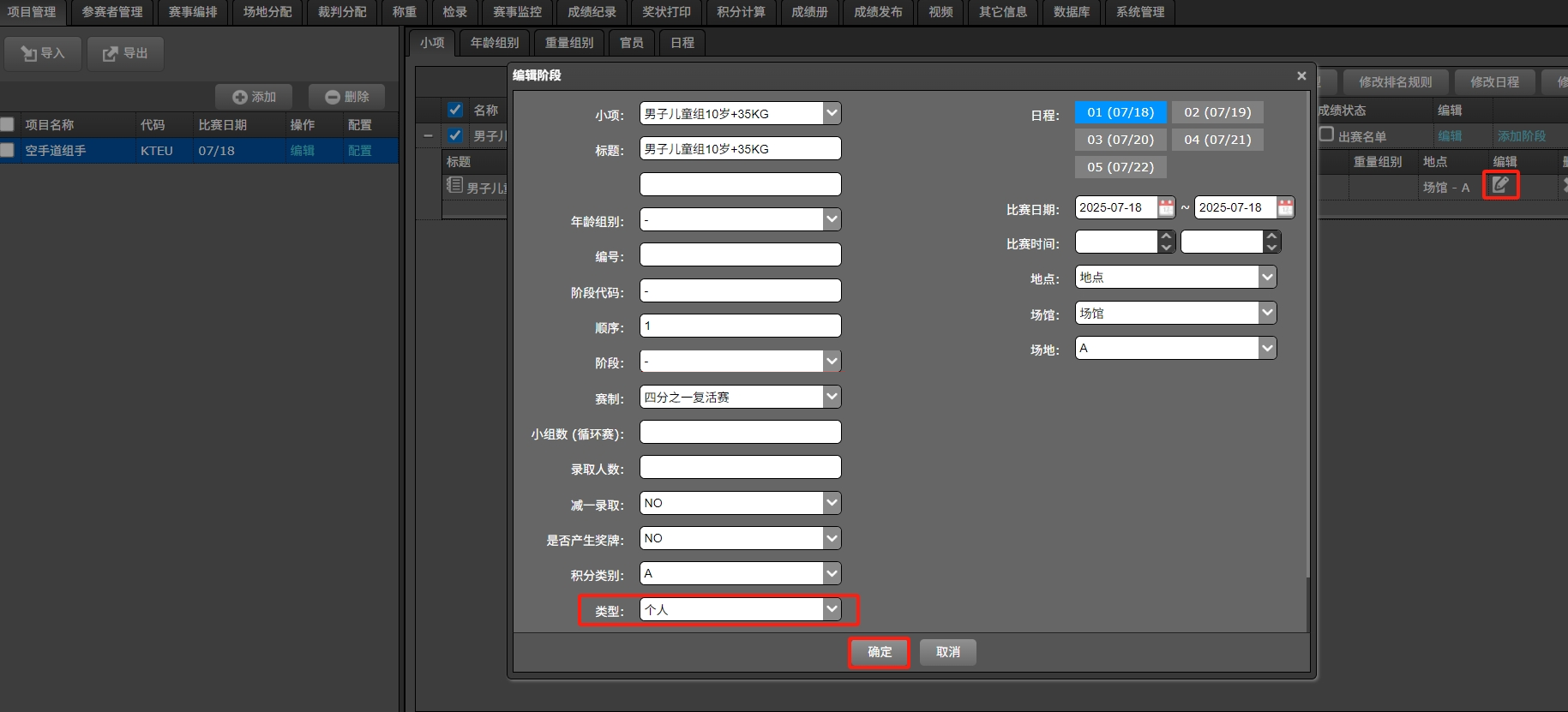Click the 顺序 input field
The height and width of the screenshot is (712, 1568).
pyautogui.click(x=740, y=326)
